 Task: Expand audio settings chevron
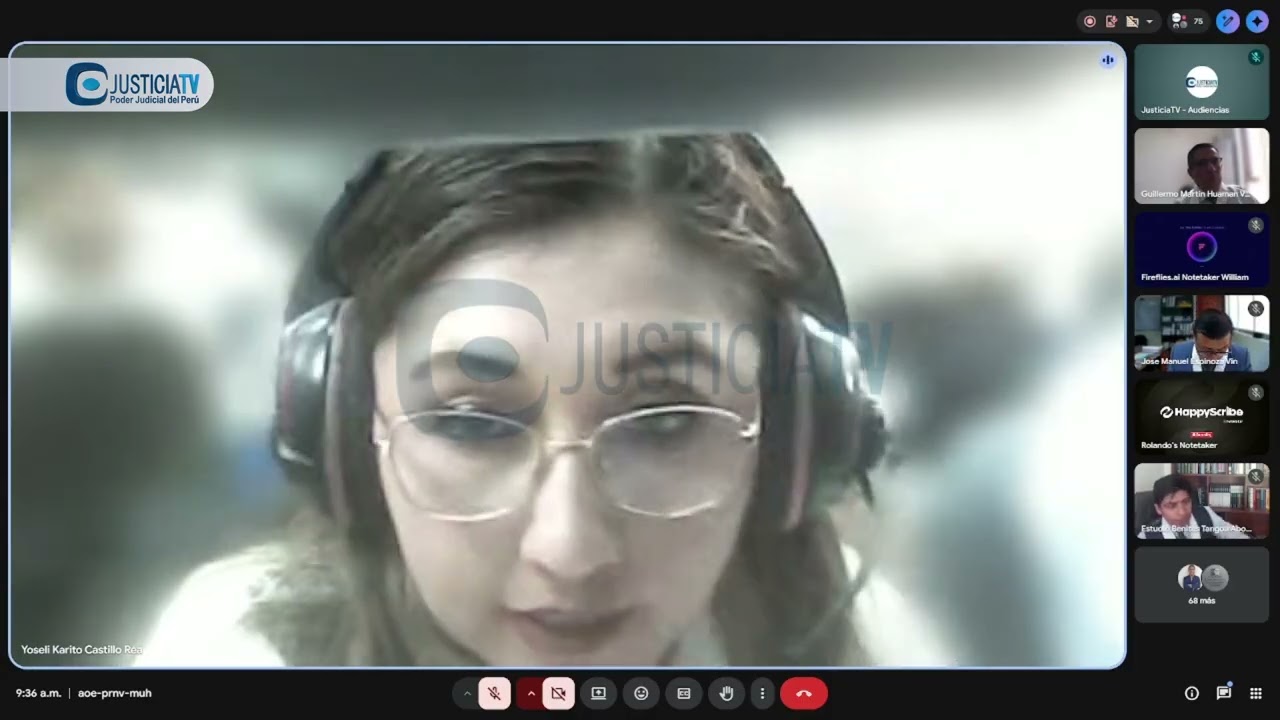pos(467,693)
